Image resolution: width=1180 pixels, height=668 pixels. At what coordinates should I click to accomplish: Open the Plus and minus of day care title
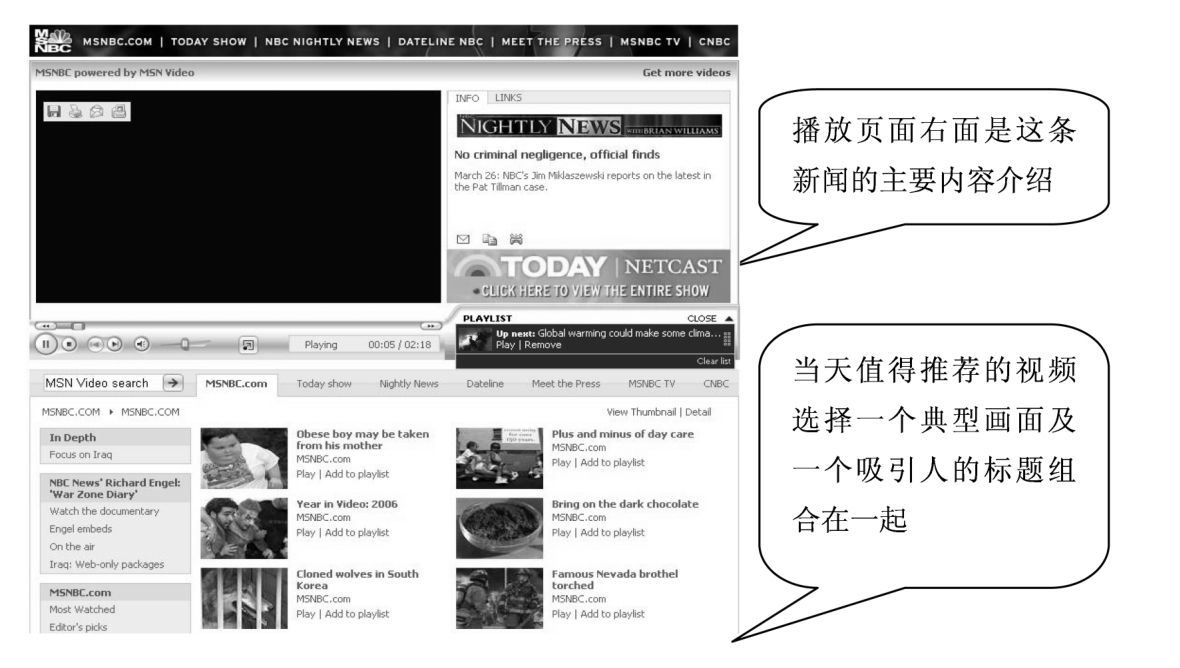point(622,434)
